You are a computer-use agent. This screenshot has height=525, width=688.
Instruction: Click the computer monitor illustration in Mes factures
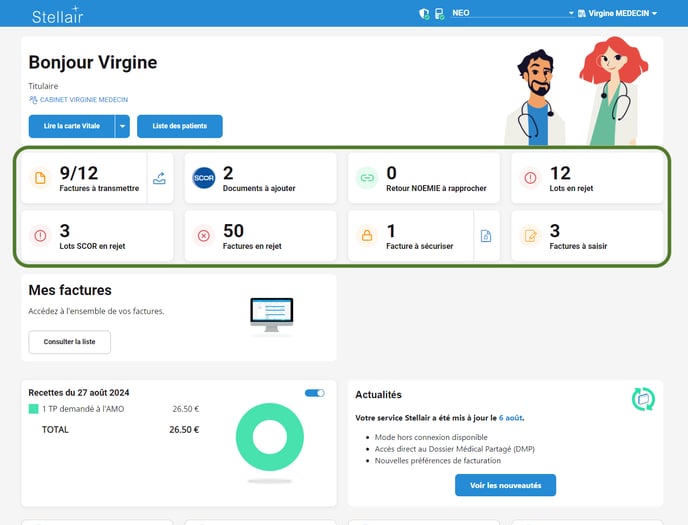pos(272,315)
